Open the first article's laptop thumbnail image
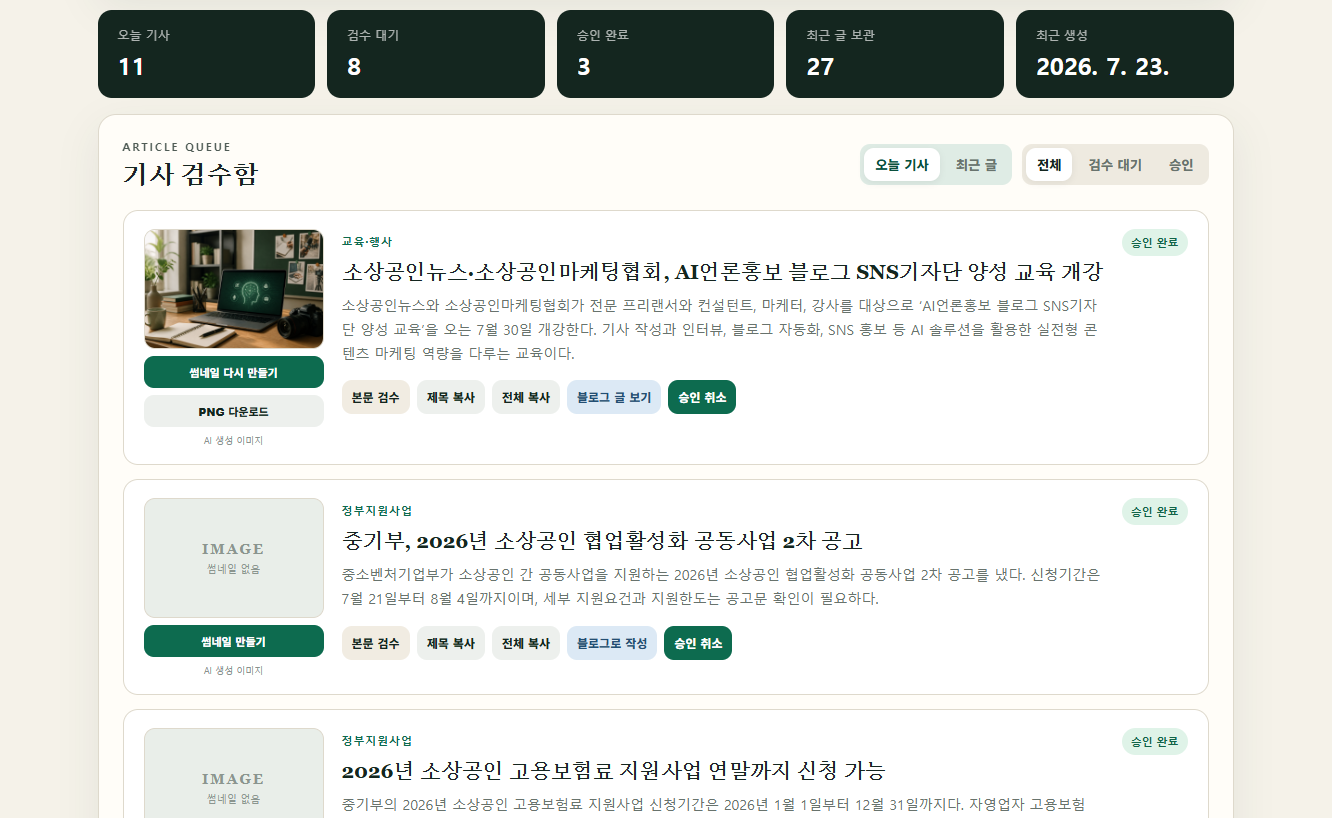Image resolution: width=1332 pixels, height=818 pixels. (234, 289)
